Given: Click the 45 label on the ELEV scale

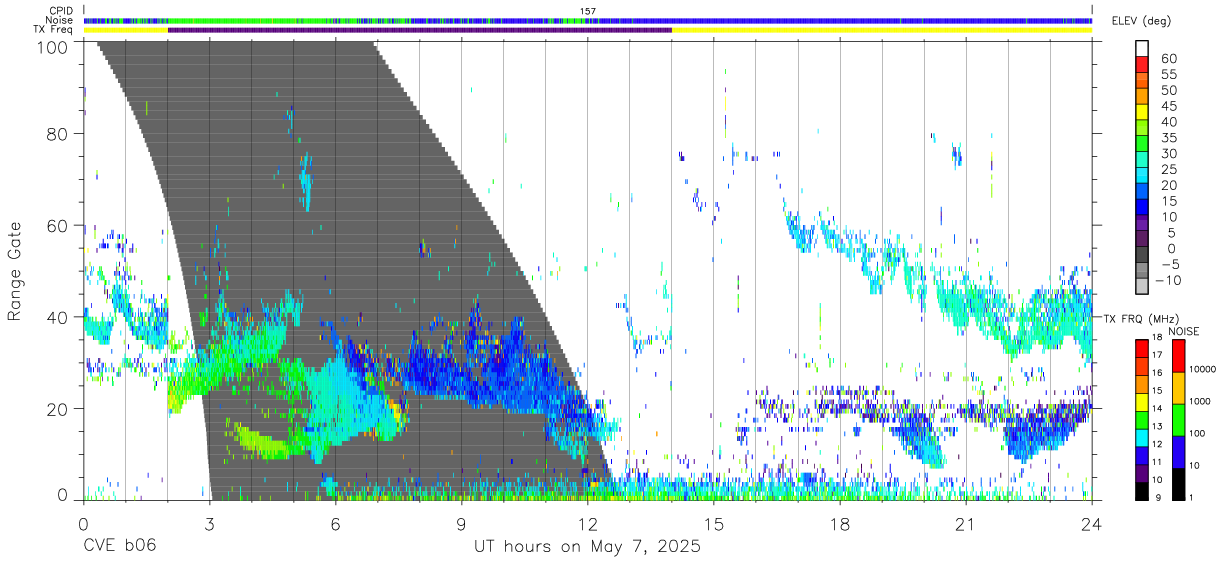Looking at the screenshot, I should [1168, 106].
